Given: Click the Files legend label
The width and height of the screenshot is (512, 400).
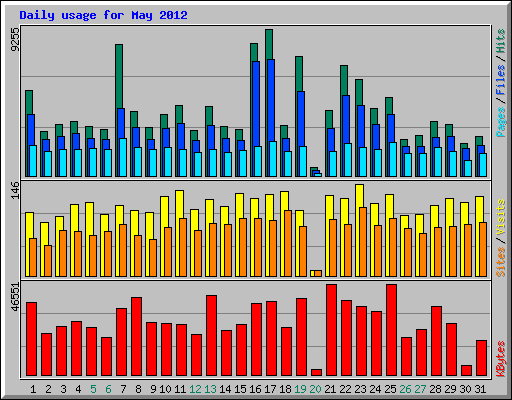Looking at the screenshot, I should 501,80.
